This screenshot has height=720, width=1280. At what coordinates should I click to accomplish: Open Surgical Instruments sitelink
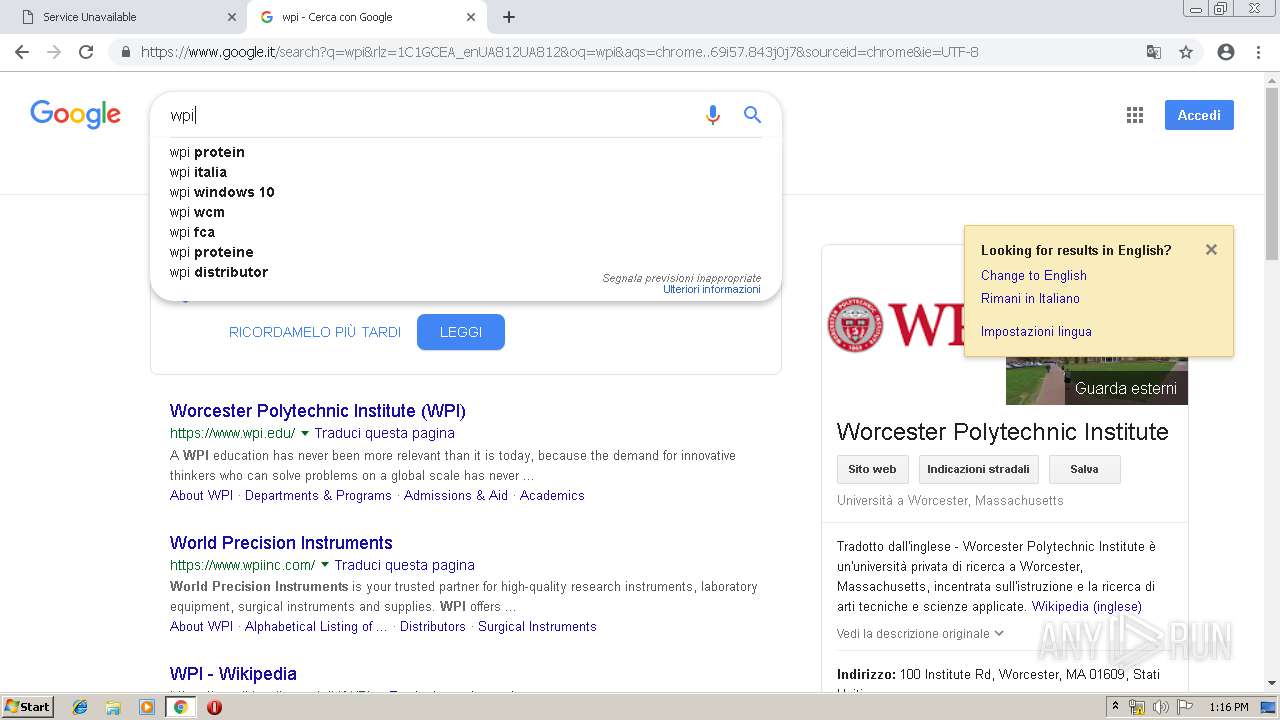point(537,626)
